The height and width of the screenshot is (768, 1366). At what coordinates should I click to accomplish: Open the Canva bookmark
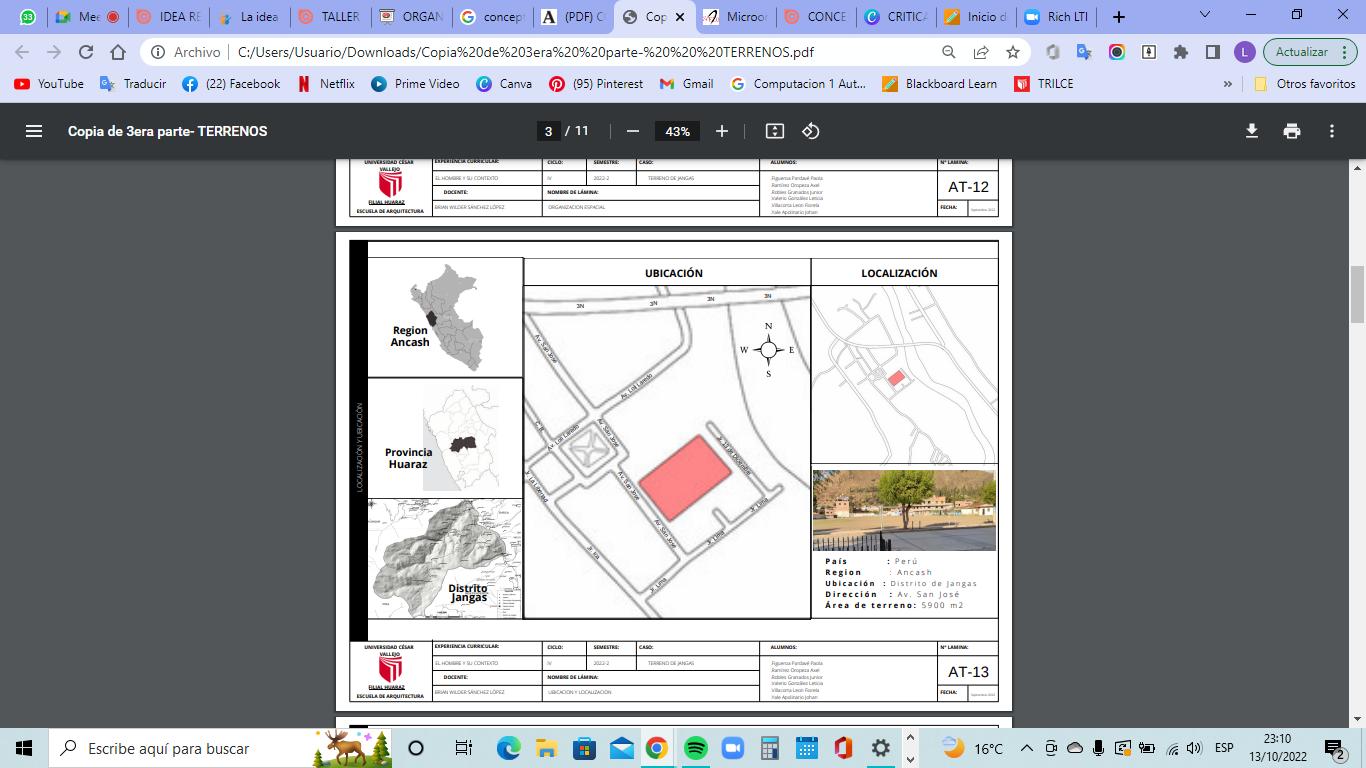pos(504,84)
